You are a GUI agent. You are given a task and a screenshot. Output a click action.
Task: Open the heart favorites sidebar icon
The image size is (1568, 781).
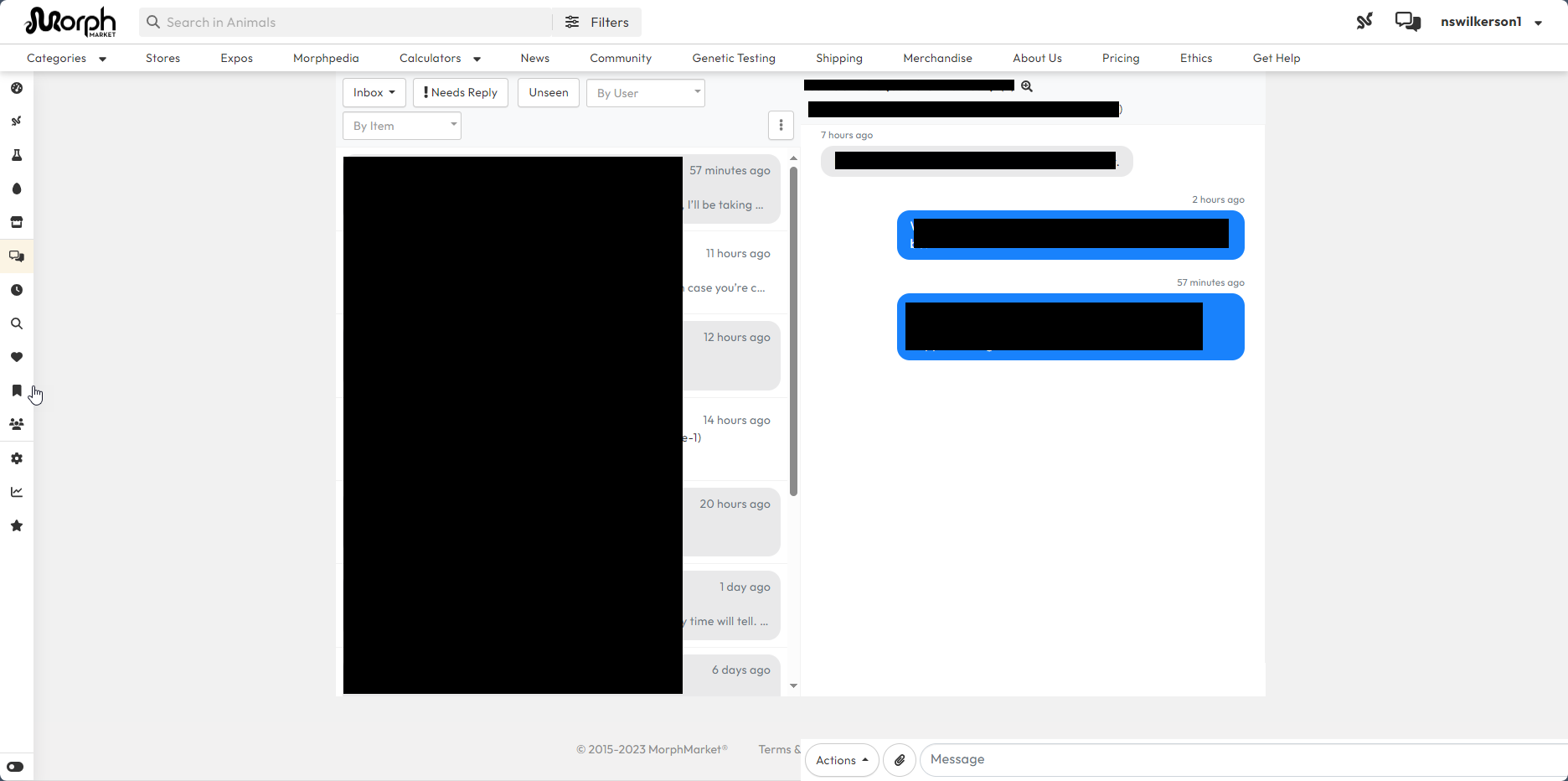17,357
